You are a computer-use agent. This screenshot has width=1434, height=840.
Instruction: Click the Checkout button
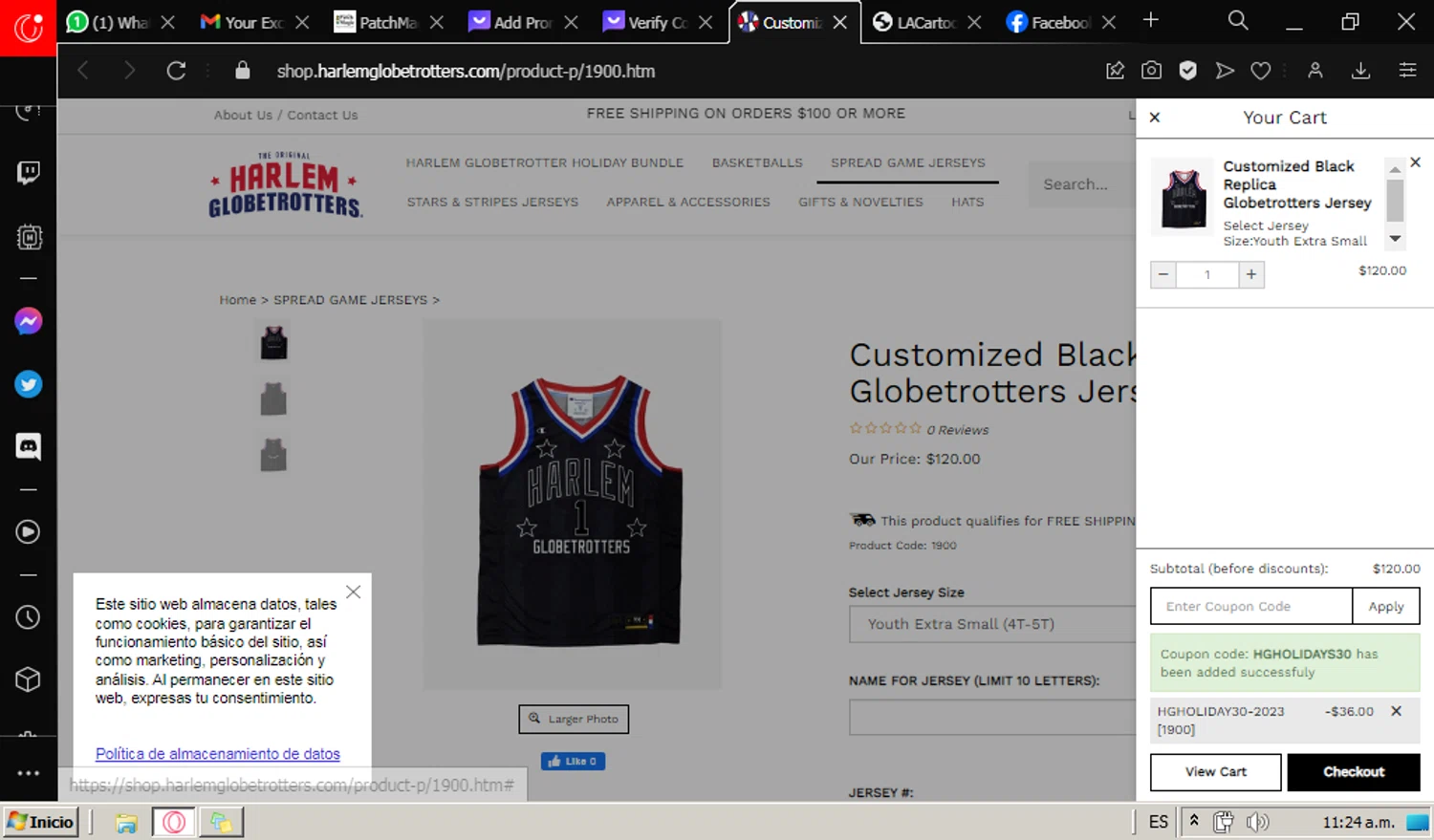click(1354, 772)
